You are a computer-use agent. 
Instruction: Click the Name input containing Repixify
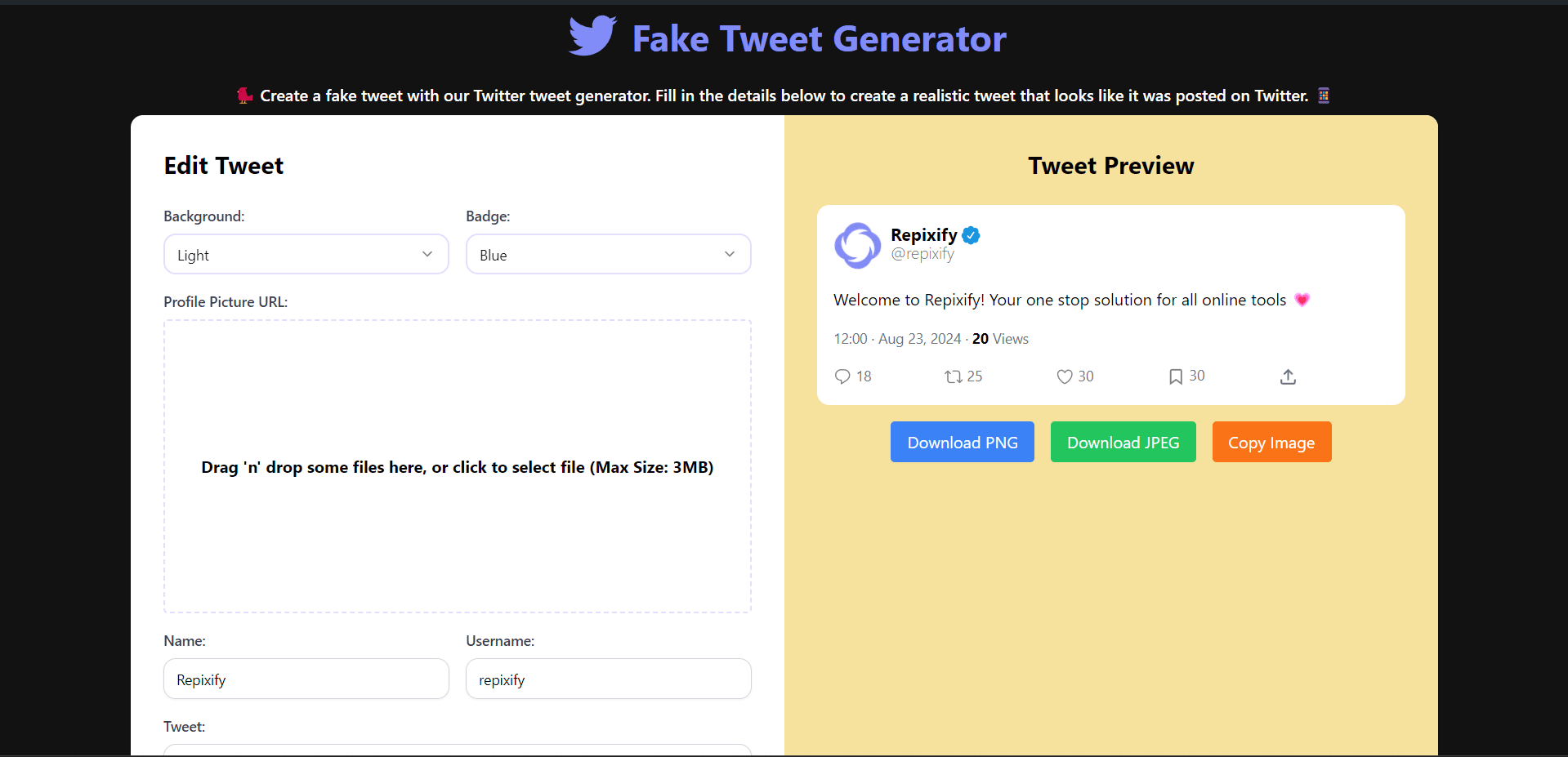[x=306, y=679]
